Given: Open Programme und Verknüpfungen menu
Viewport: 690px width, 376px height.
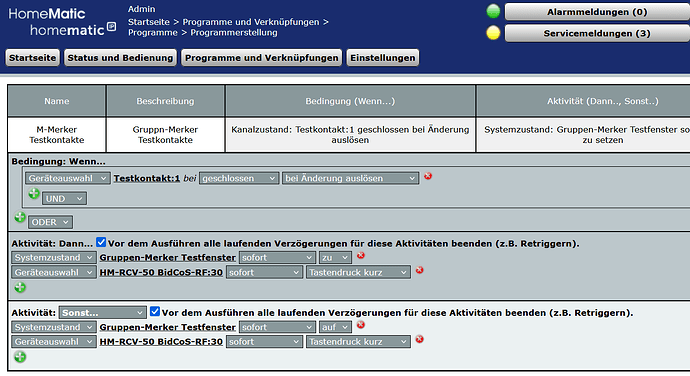Looking at the screenshot, I should tap(261, 58).
